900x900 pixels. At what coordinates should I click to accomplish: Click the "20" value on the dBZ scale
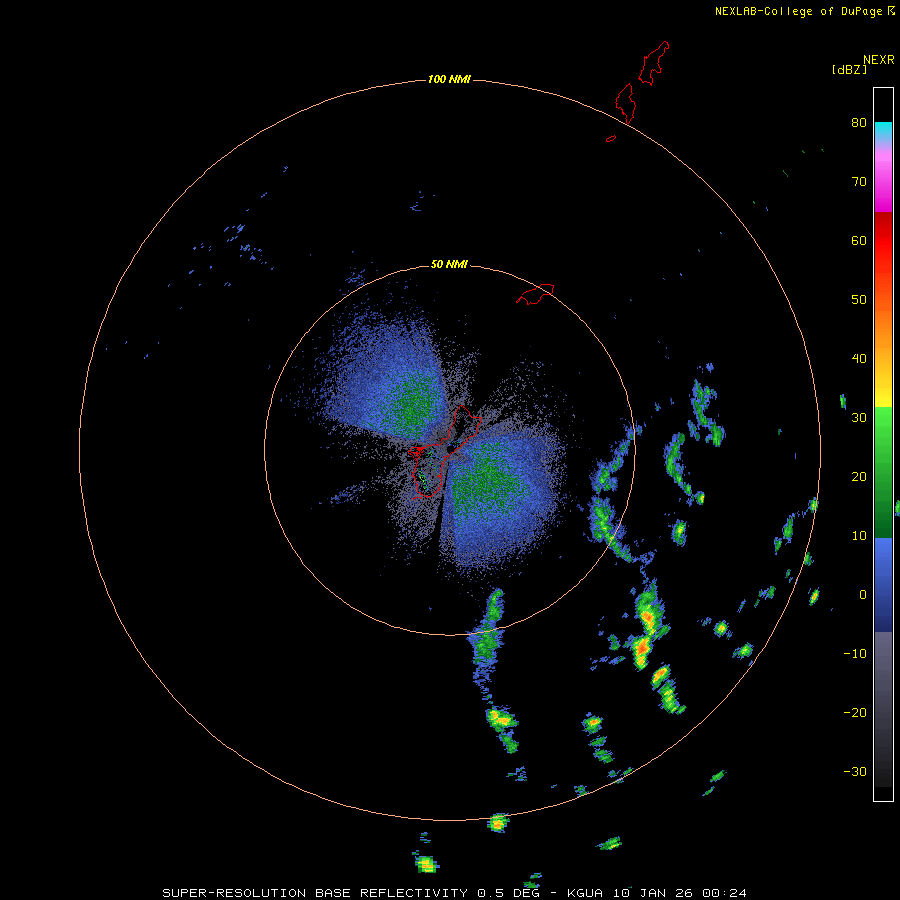pos(859,476)
